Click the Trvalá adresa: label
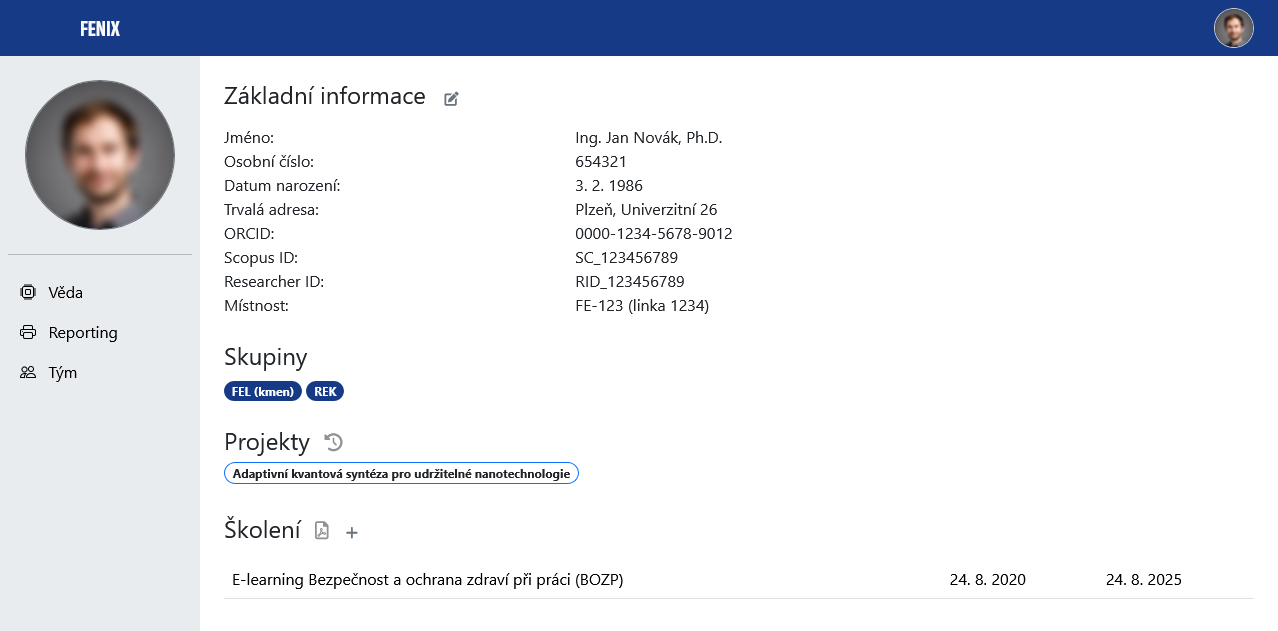1278x631 pixels. coord(271,210)
